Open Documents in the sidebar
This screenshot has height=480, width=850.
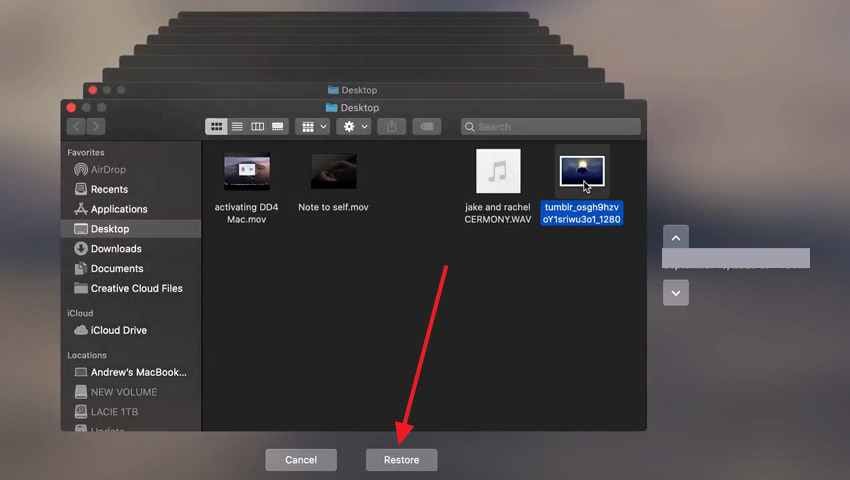pos(130,268)
